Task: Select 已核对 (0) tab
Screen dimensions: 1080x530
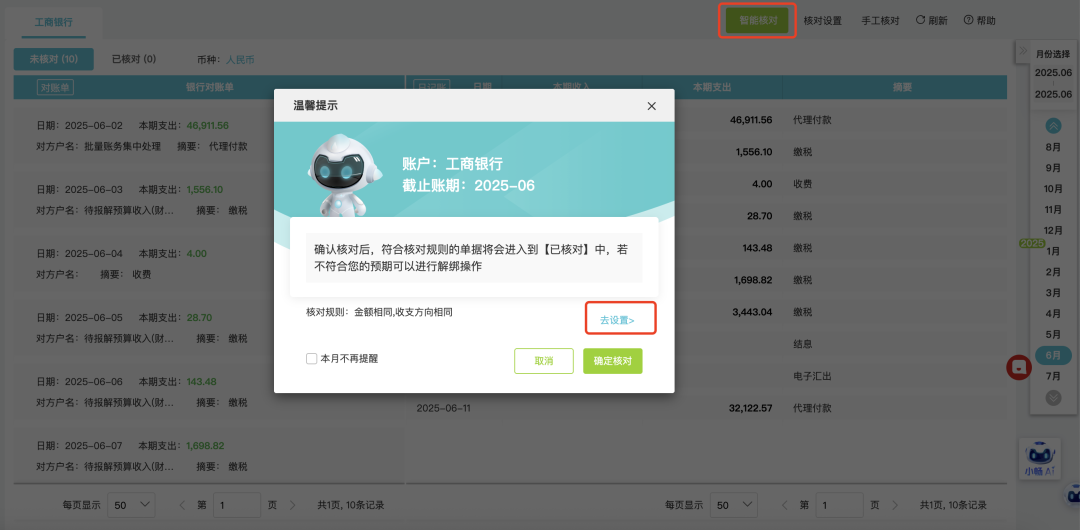Action: [x=134, y=59]
